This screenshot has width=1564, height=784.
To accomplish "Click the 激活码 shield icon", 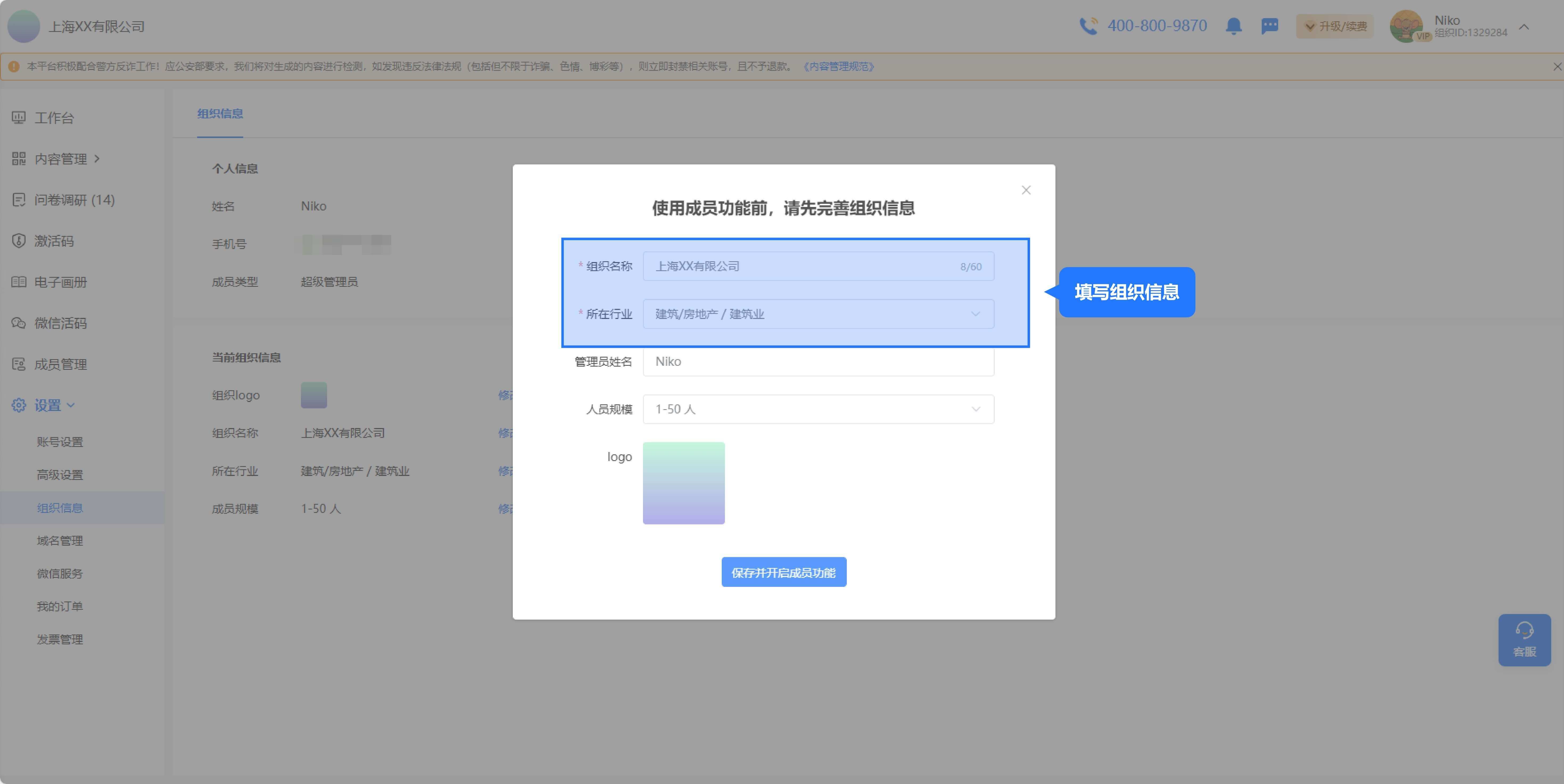I will tap(19, 241).
